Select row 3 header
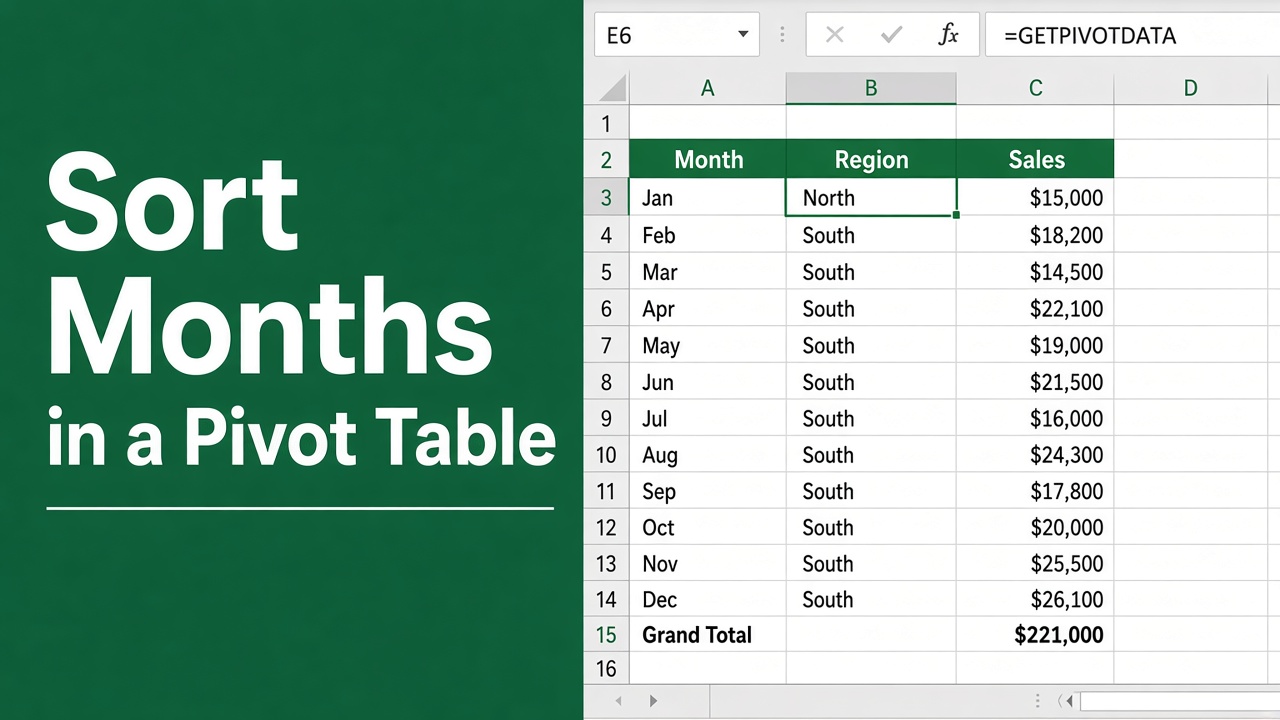The width and height of the screenshot is (1280, 720). pos(606,197)
